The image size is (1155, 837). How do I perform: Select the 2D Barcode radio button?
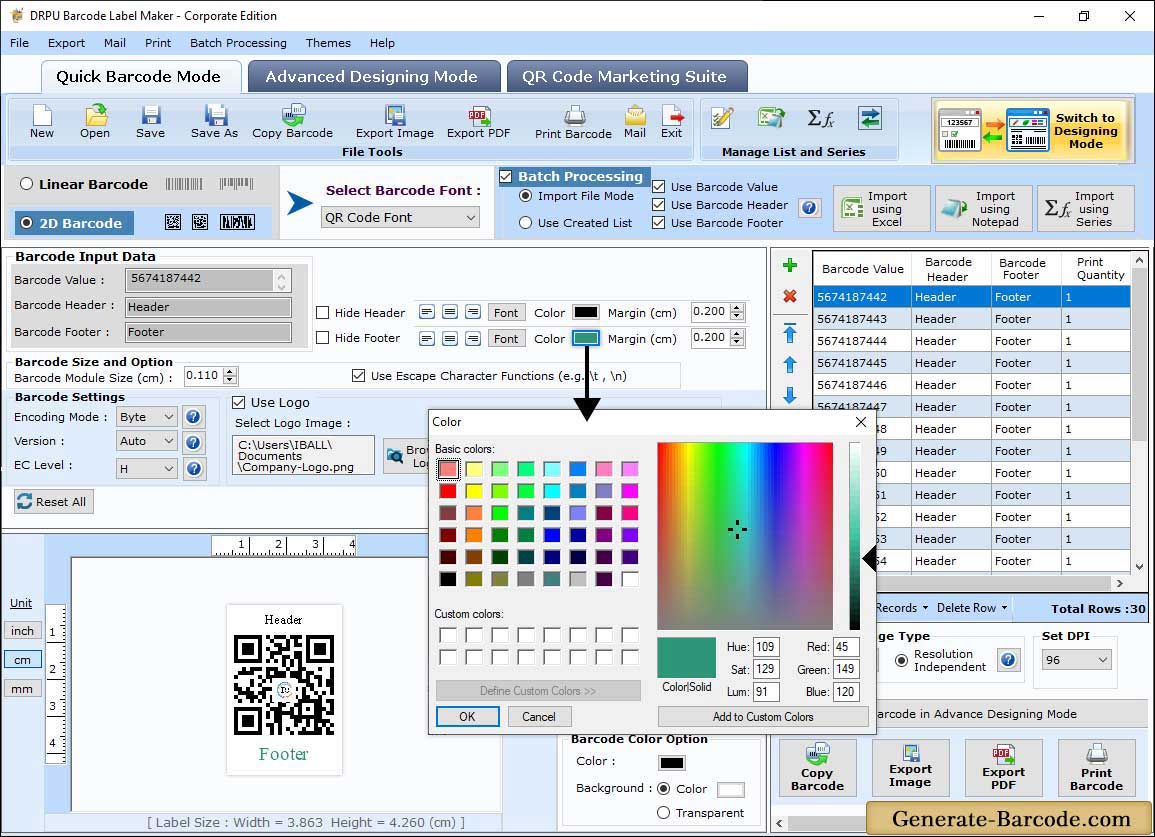pos(27,223)
